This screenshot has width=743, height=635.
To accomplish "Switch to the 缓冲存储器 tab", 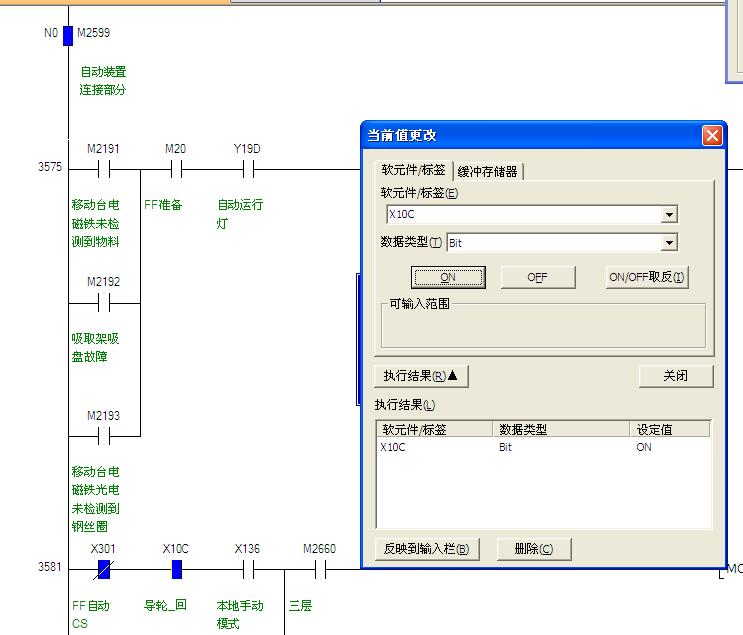I will tap(488, 171).
